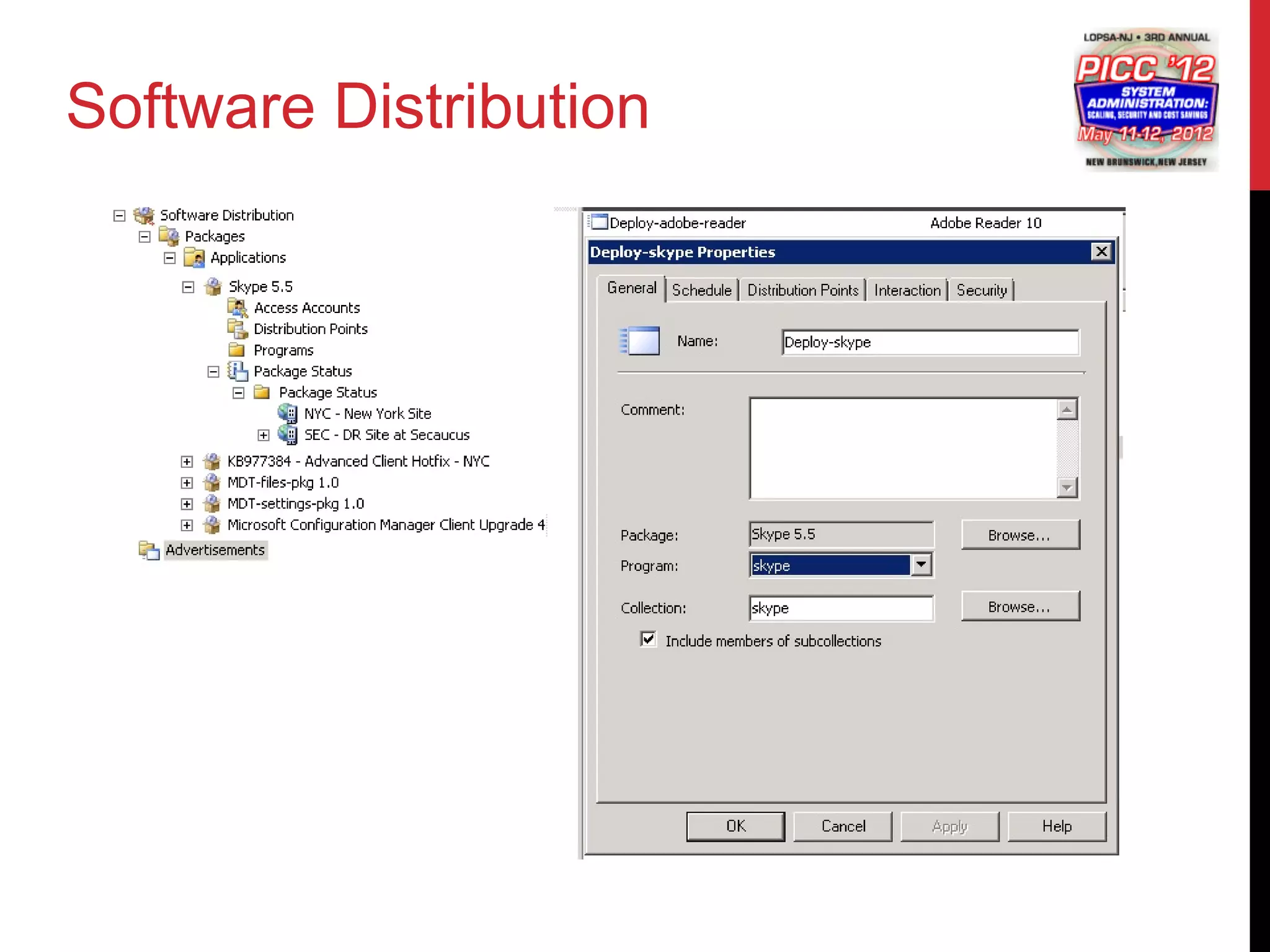
Task: Collapse the parent Package Status node
Action: 213,372
